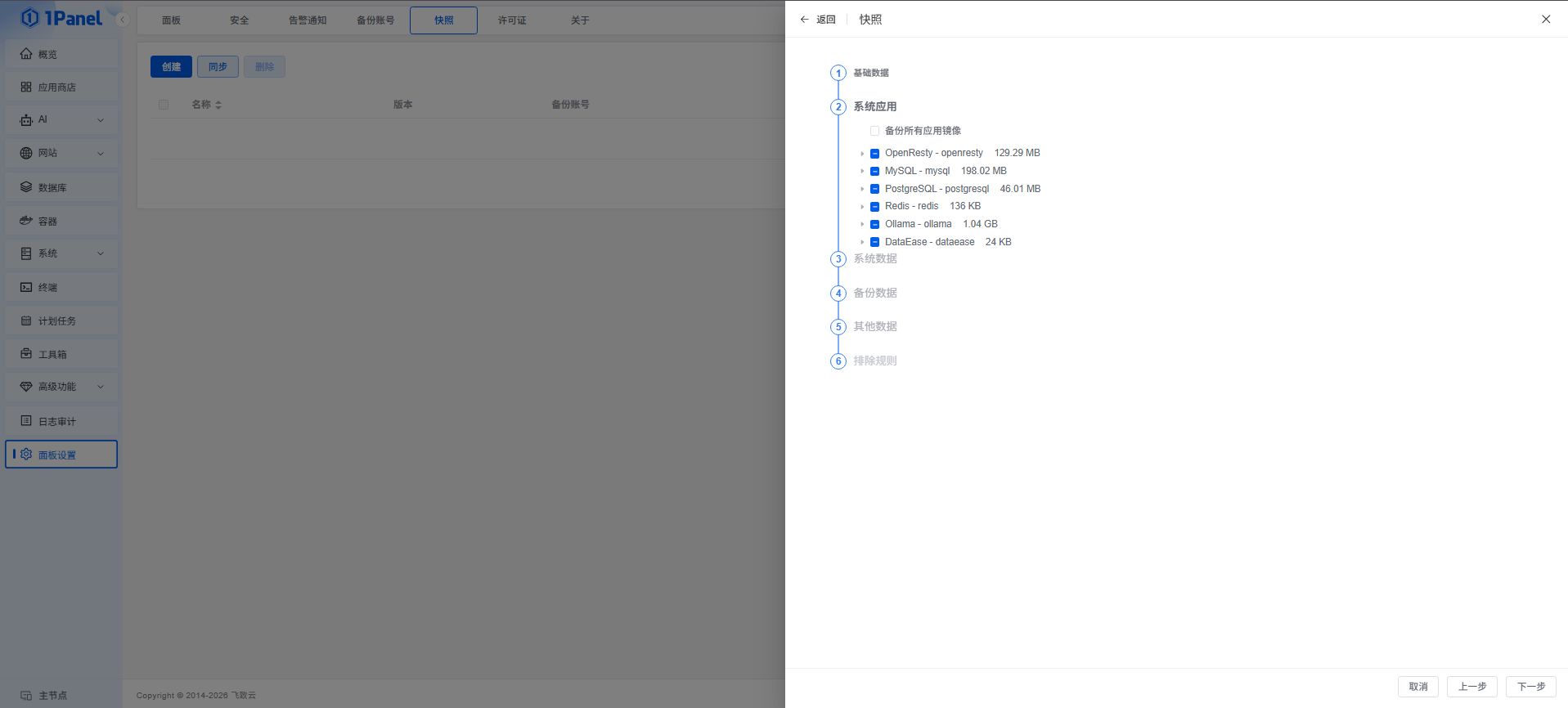
Task: Click the 网站 globe icon
Action: click(26, 153)
